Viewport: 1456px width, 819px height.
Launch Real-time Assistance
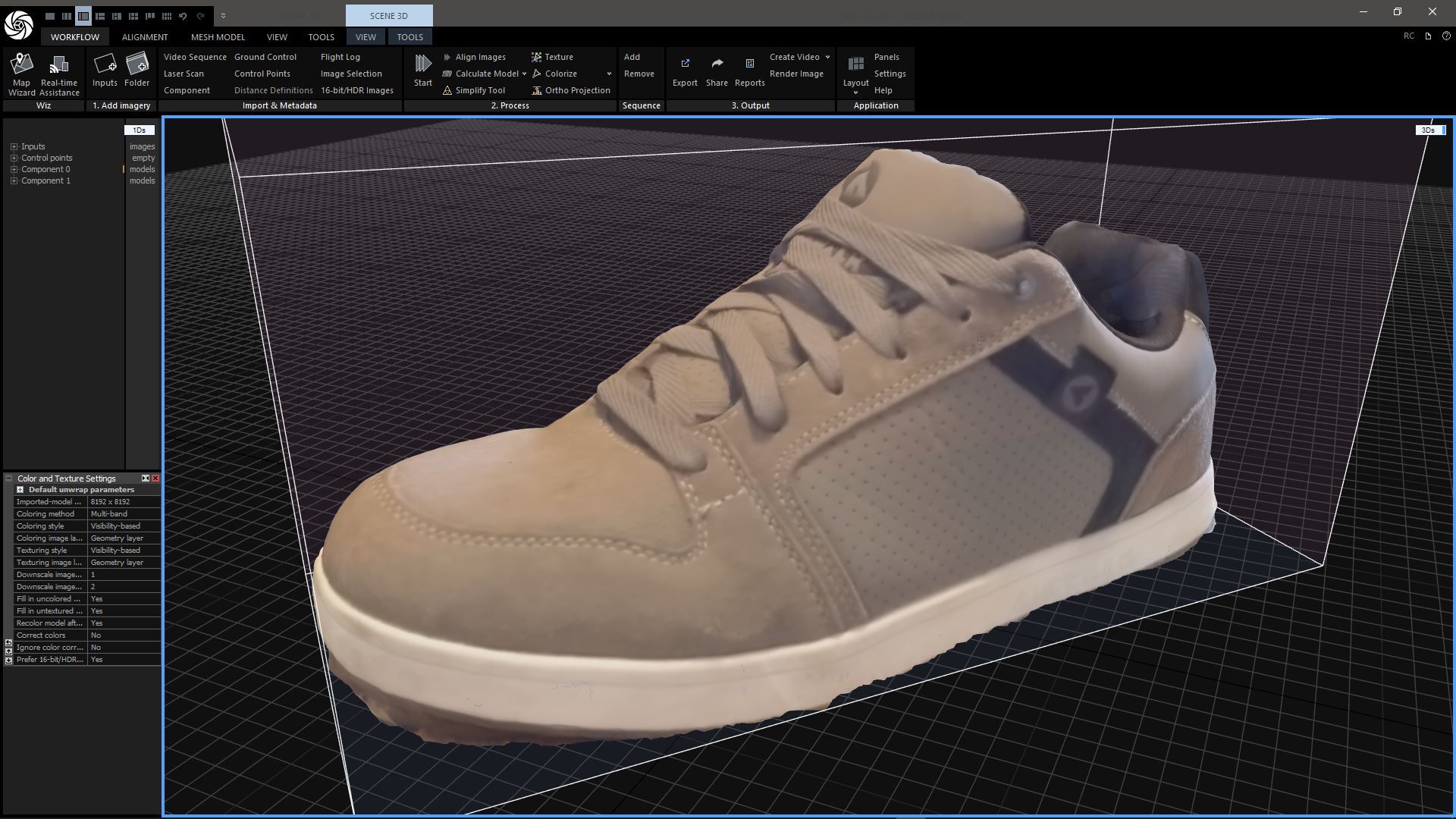click(59, 66)
